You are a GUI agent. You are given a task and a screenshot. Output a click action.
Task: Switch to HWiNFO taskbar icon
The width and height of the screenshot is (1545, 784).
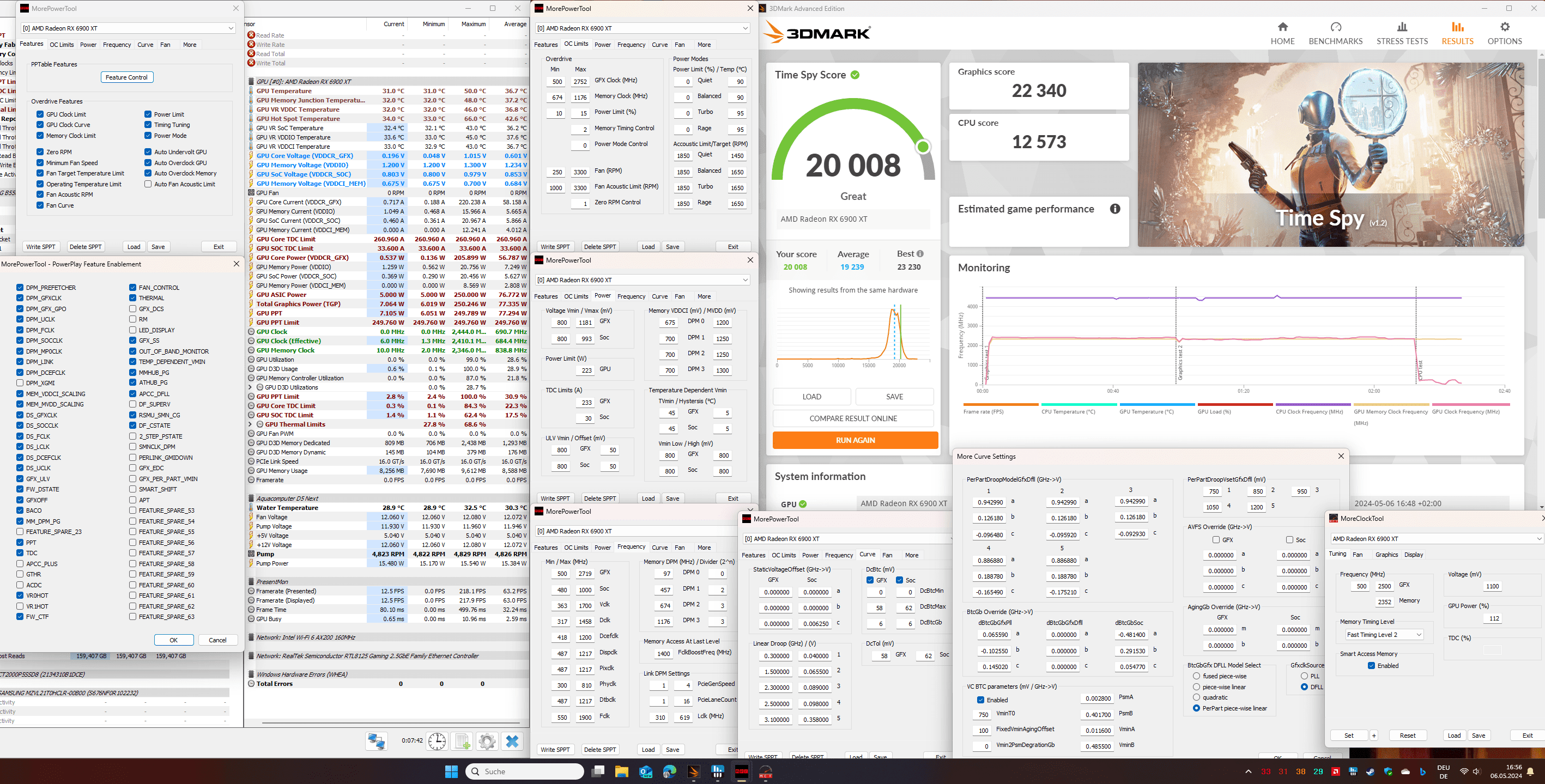pos(717,771)
